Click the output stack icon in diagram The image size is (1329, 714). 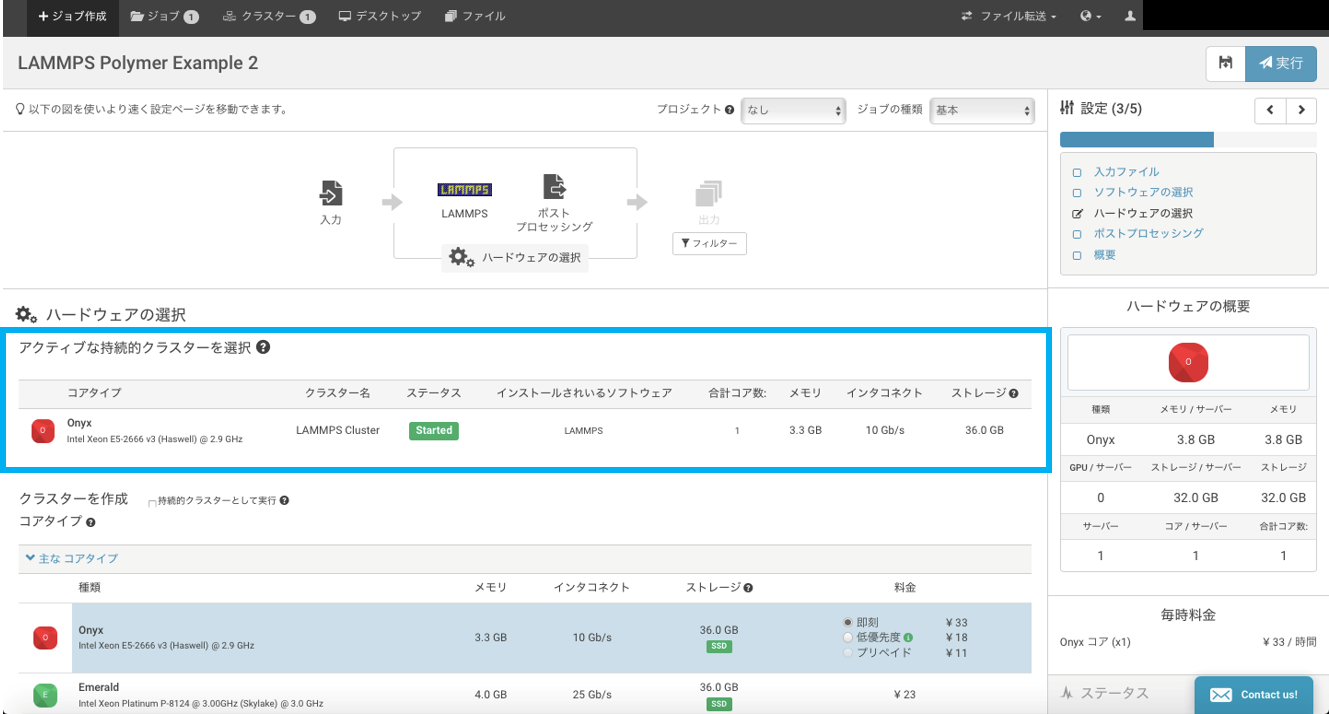709,193
